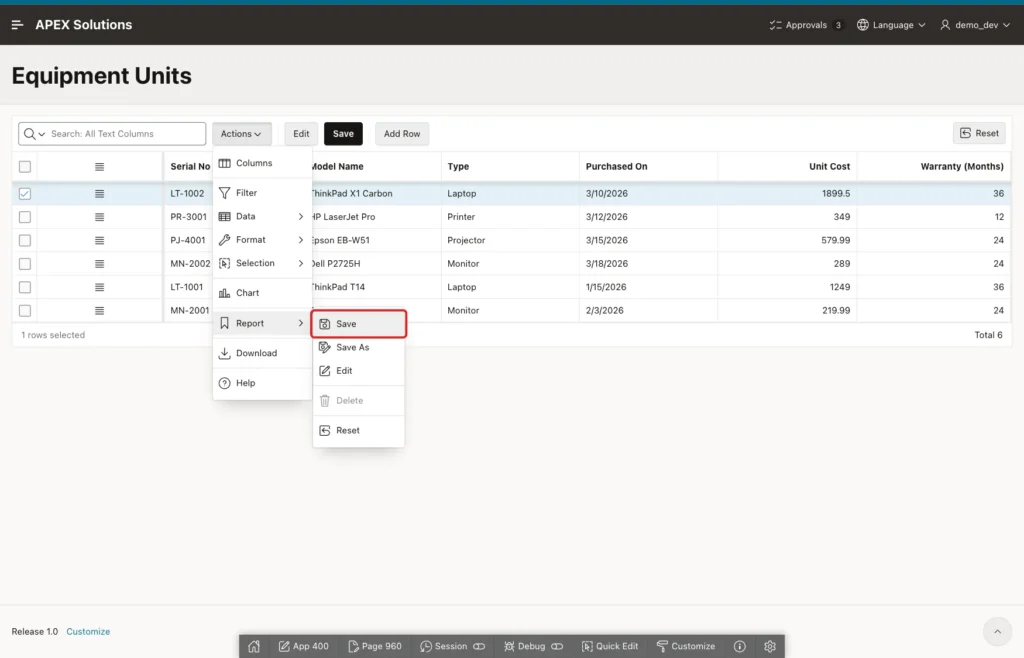The height and width of the screenshot is (658, 1024).
Task: Click the Customize link in the footer
Action: coord(88,631)
